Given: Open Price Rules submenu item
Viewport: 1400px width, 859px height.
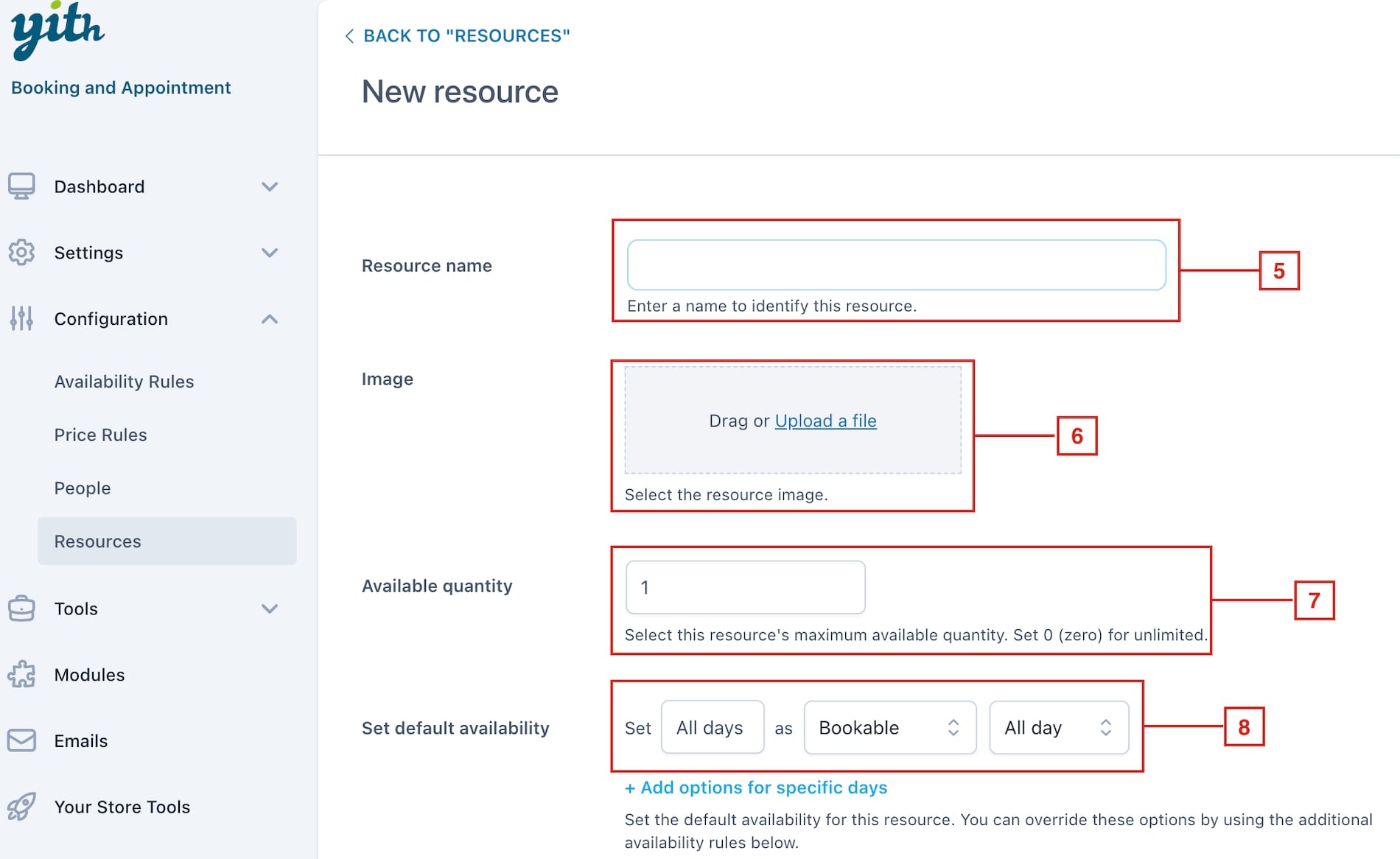Looking at the screenshot, I should (100, 435).
